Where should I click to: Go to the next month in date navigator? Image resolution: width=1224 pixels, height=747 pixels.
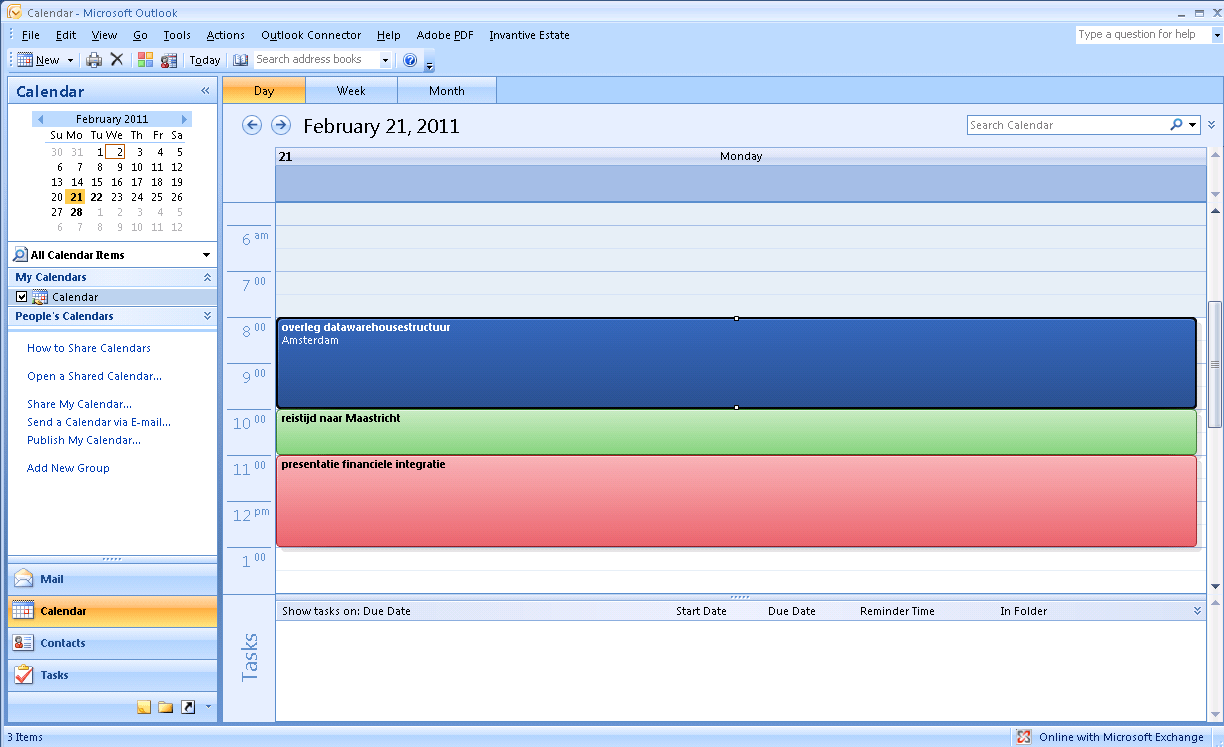[185, 119]
